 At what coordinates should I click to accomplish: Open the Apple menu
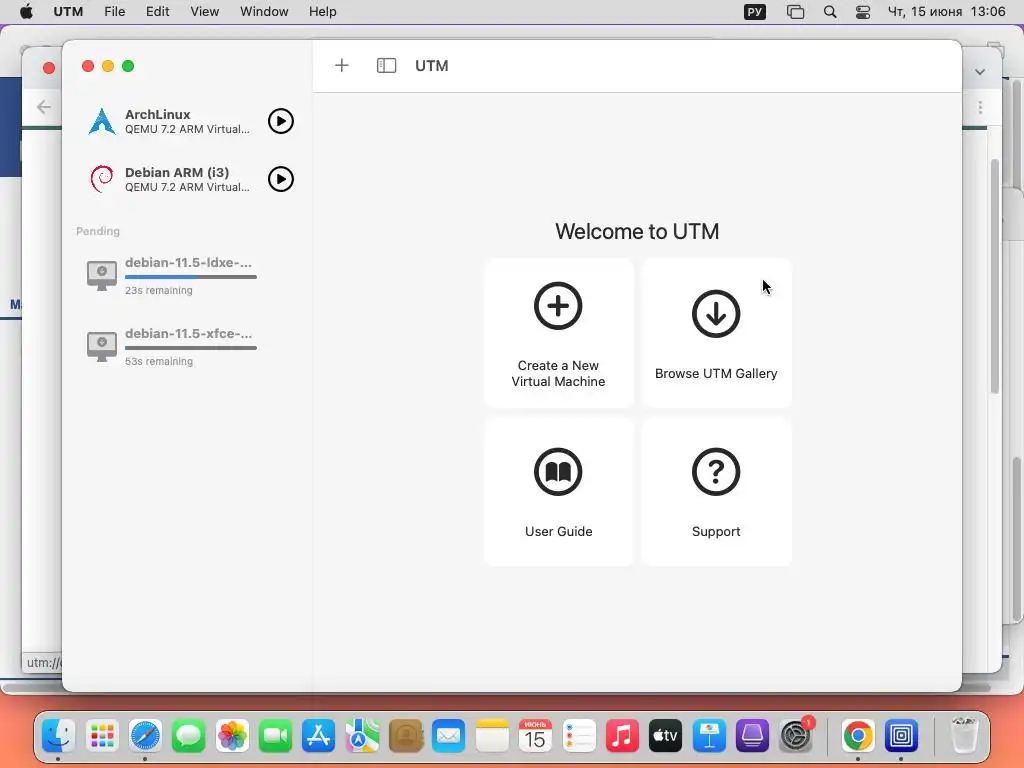[26, 12]
